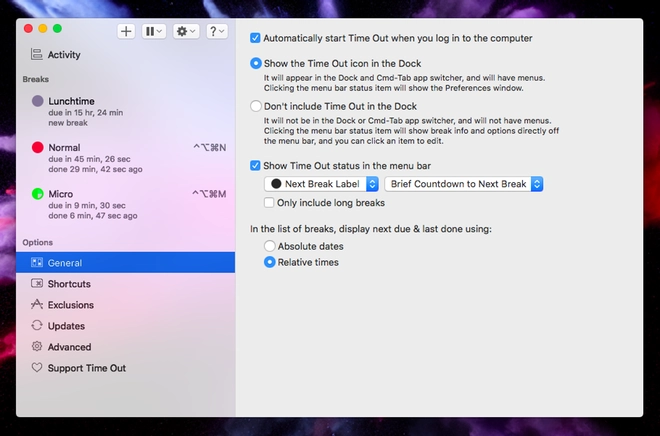Click the red close window button
Viewport: 660px width, 436px height.
coord(28,28)
